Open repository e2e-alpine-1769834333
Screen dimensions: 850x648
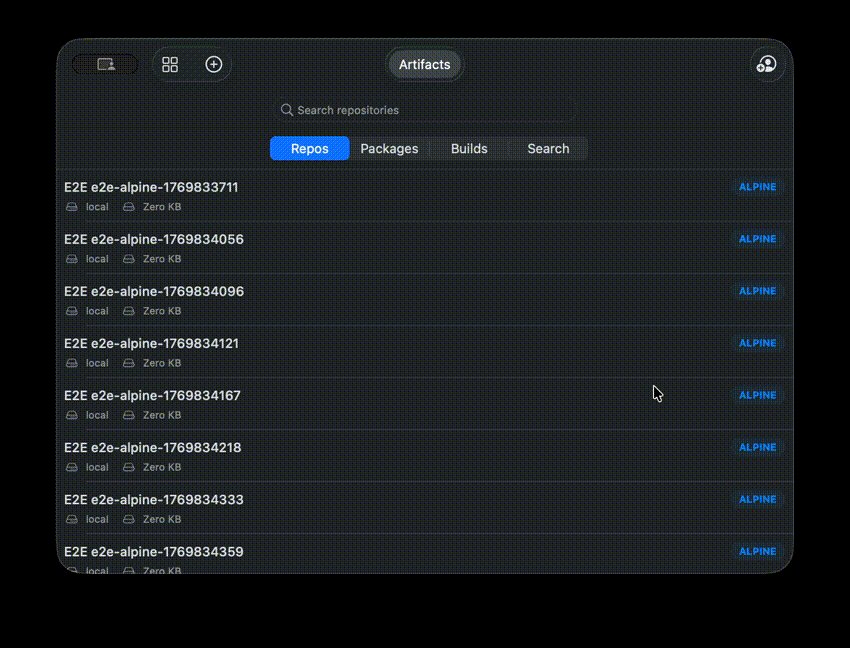pos(153,499)
